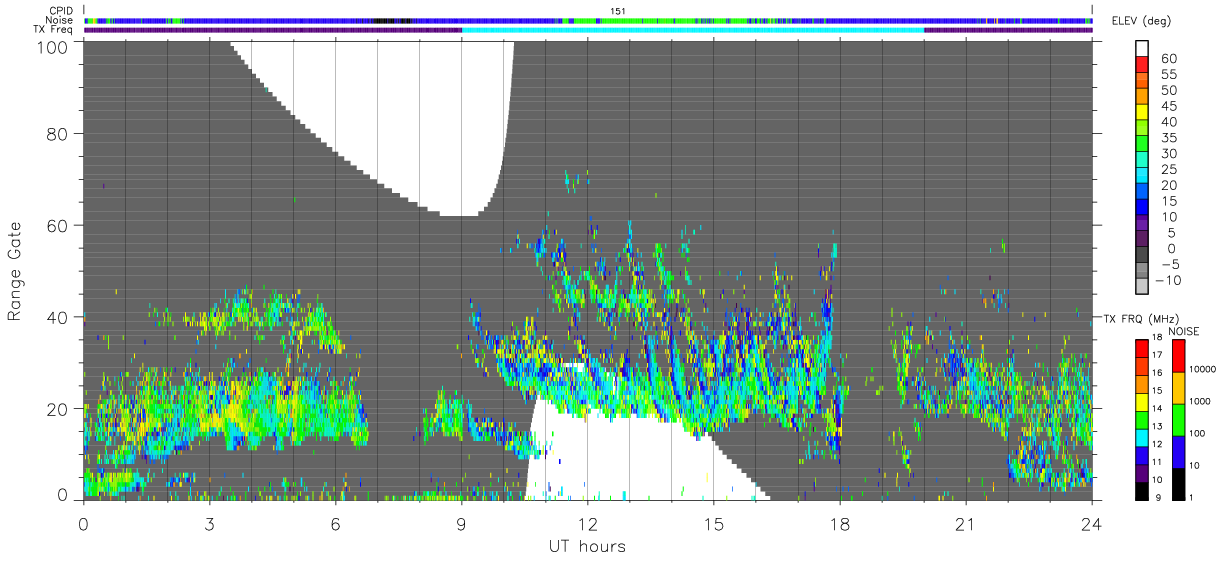The width and height of the screenshot is (1228, 567).
Task: Click NOISE legend label "100"
Action: point(1198,434)
